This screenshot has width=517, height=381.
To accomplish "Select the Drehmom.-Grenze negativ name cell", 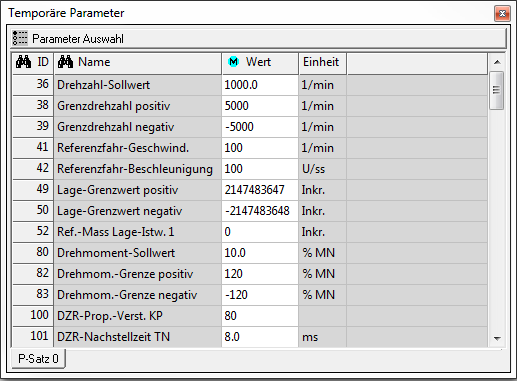I will pyautogui.click(x=138, y=295).
